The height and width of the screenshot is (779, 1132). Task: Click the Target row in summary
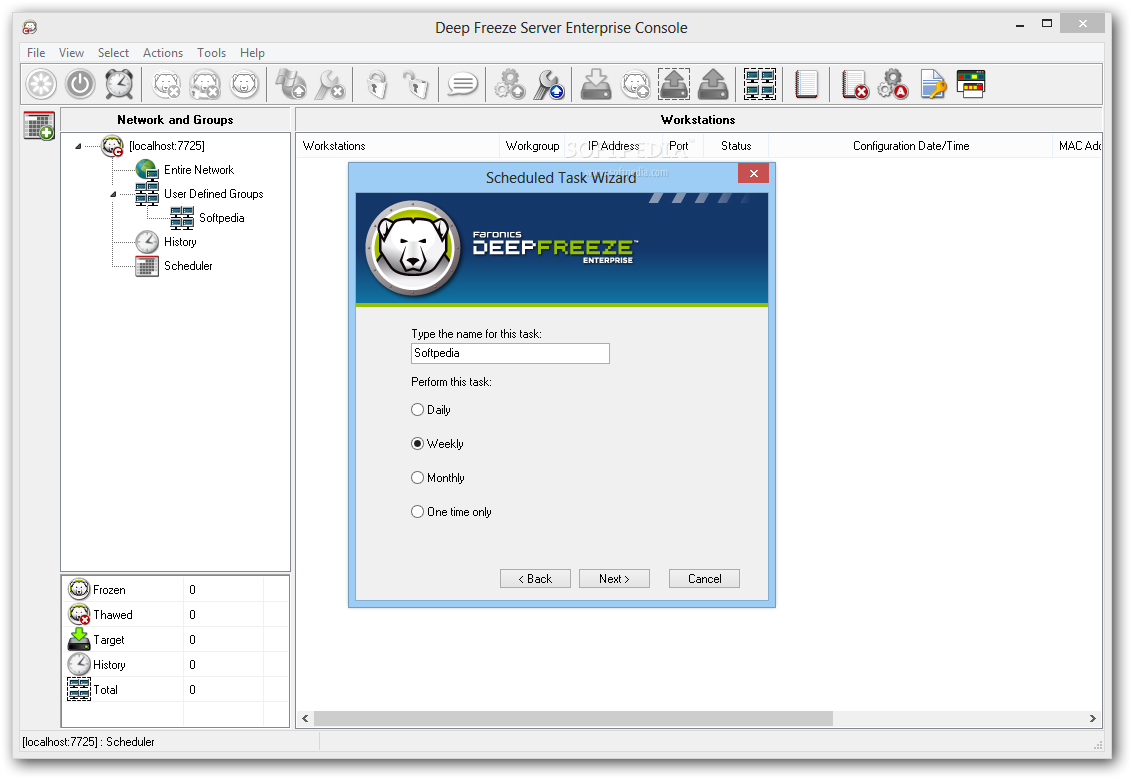[x=175, y=640]
